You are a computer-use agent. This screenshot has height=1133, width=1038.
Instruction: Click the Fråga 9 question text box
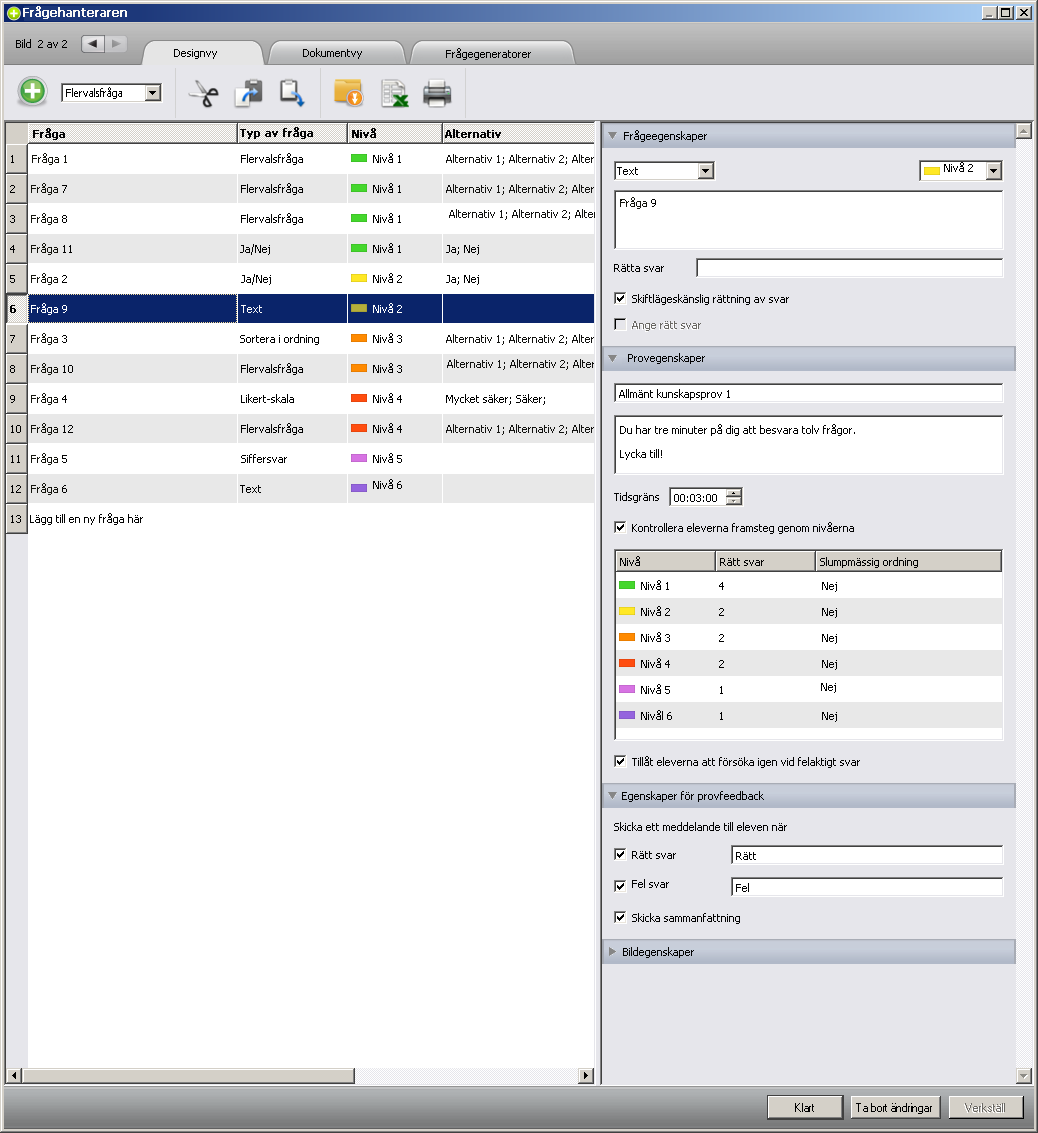tap(808, 220)
